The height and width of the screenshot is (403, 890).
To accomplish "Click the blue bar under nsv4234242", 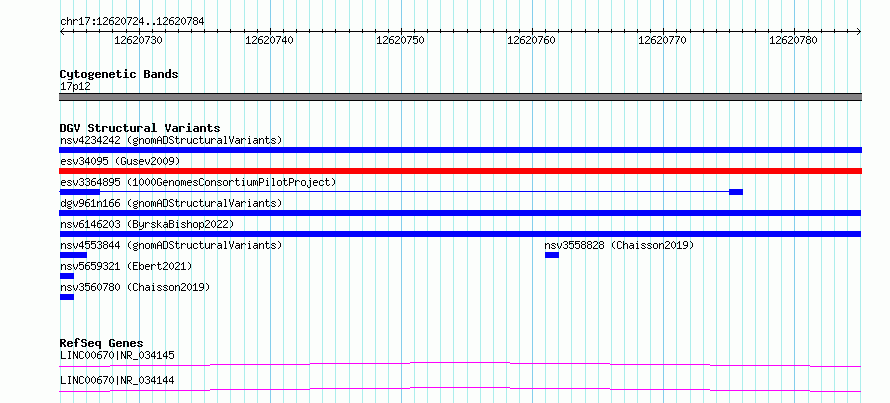I will [x=460, y=150].
